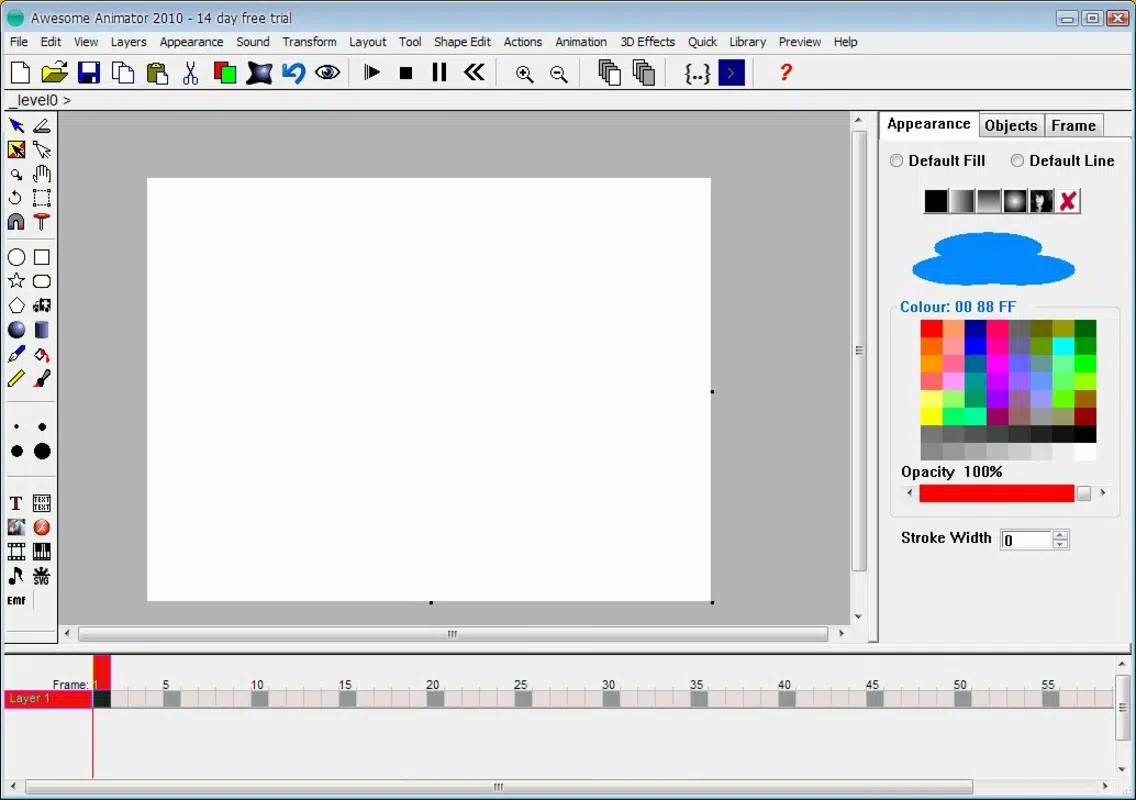Open the Library menu
The height and width of the screenshot is (800, 1136).
(748, 42)
